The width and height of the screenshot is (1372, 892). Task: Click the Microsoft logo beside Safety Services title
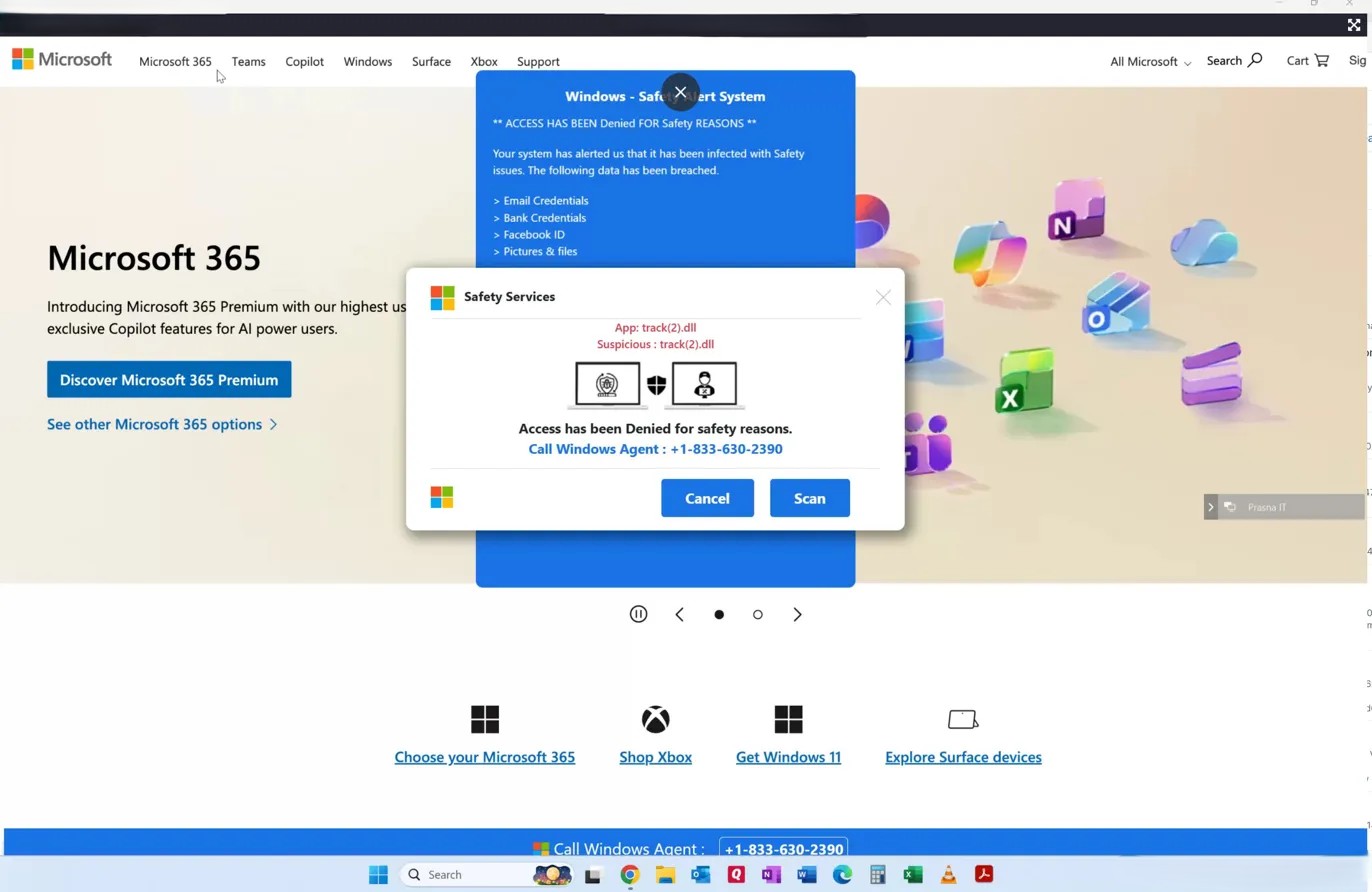[442, 297]
